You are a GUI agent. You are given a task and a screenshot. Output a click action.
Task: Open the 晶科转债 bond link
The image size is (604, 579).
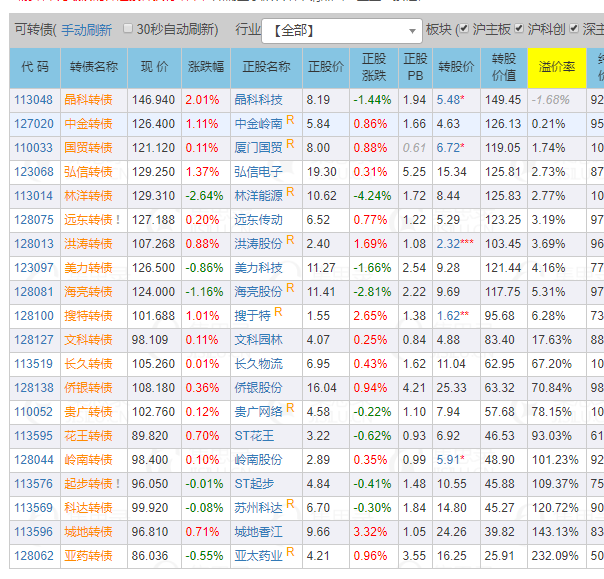(88, 100)
